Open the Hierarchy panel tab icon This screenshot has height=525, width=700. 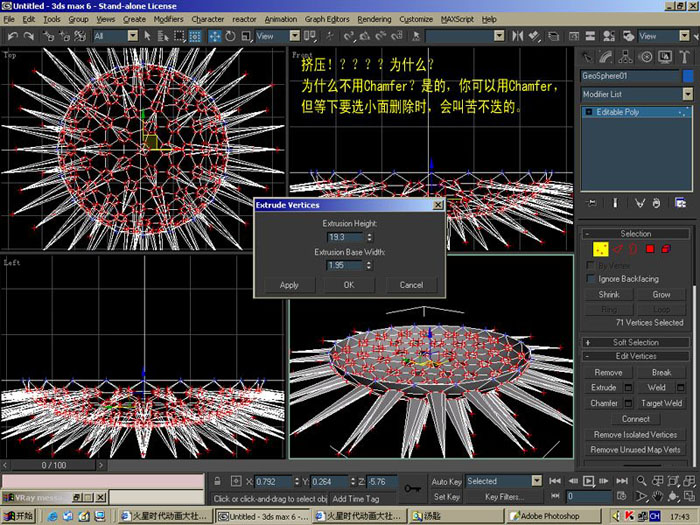pos(625,57)
